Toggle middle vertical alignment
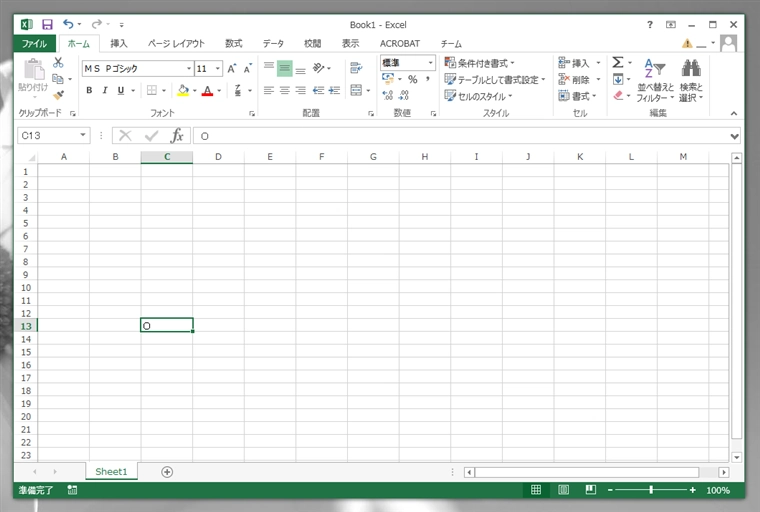This screenshot has height=512, width=760. [x=285, y=68]
